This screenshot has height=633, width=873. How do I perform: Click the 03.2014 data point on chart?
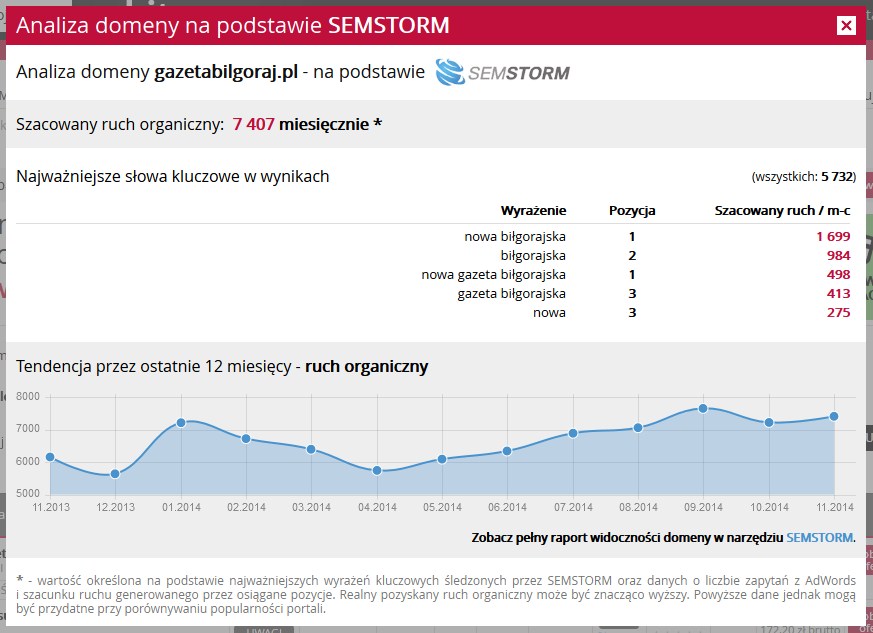coord(311,449)
